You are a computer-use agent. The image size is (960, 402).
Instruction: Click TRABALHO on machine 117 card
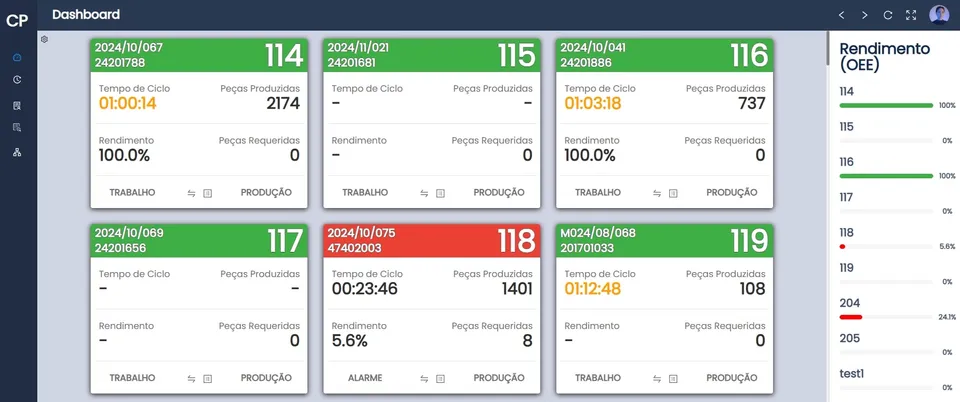pyautogui.click(x=132, y=378)
